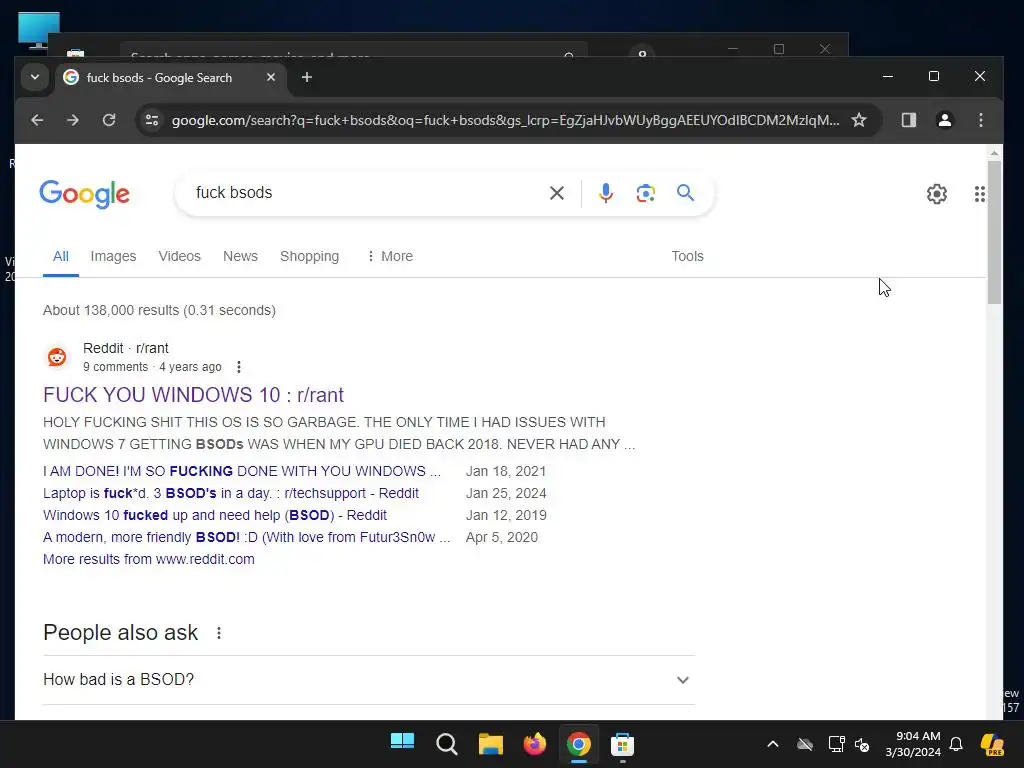Open Windows taskbar Search

tap(447, 743)
